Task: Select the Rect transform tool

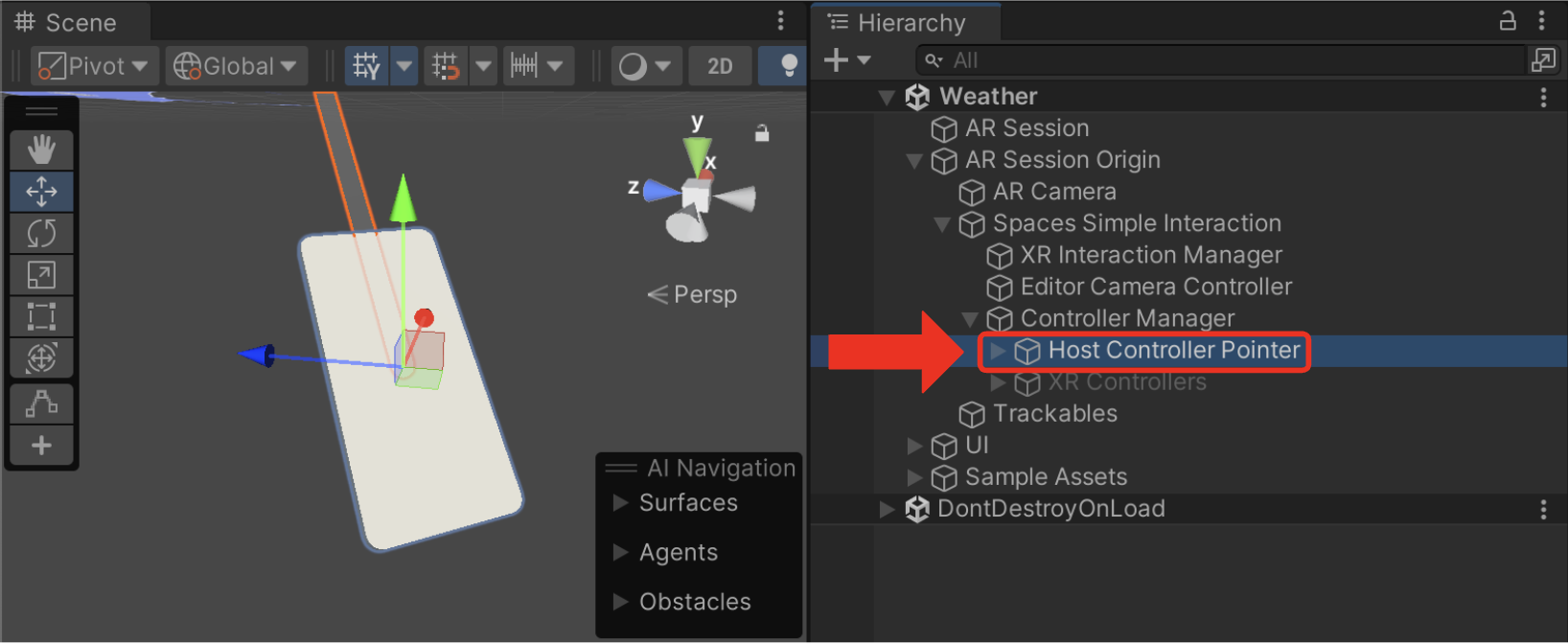Action: [x=41, y=316]
